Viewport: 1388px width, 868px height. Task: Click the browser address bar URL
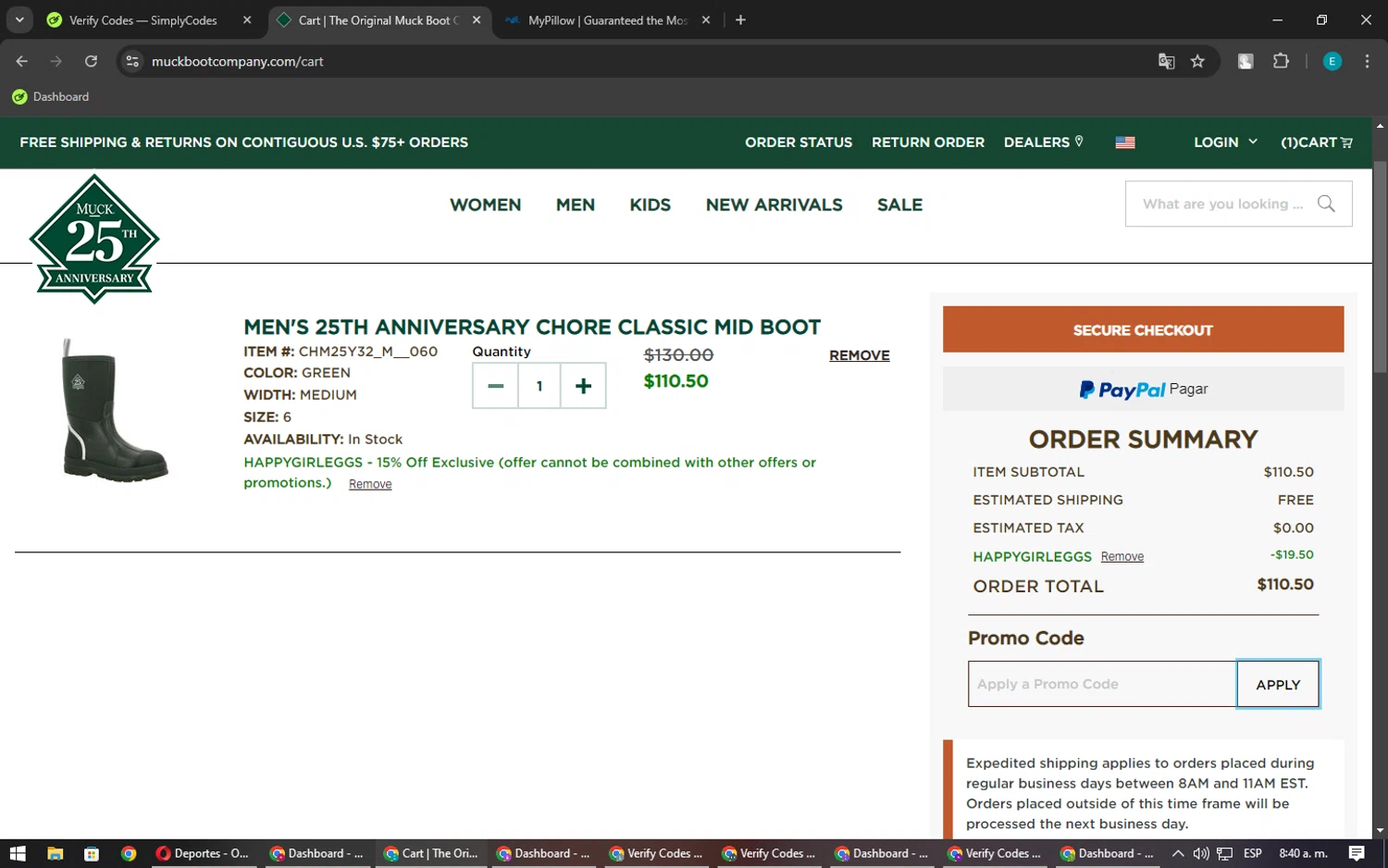point(238,61)
